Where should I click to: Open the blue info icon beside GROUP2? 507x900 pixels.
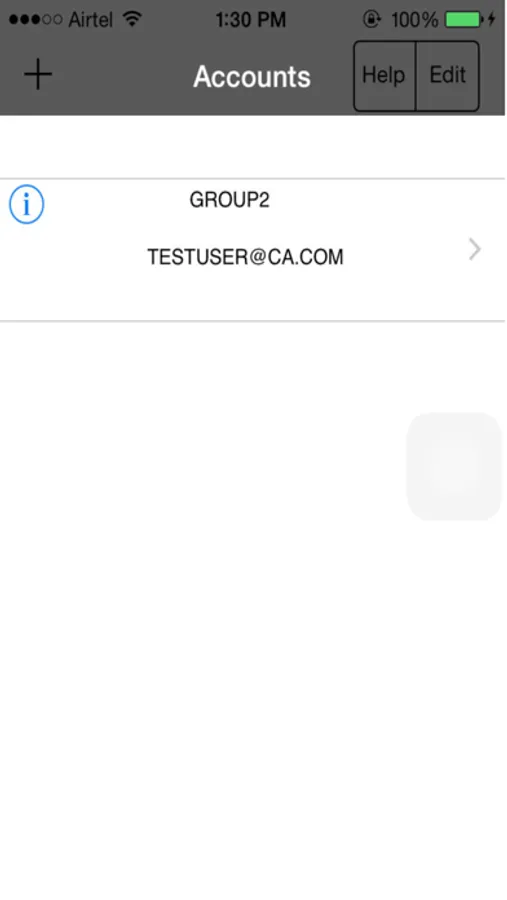pyautogui.click(x=26, y=204)
